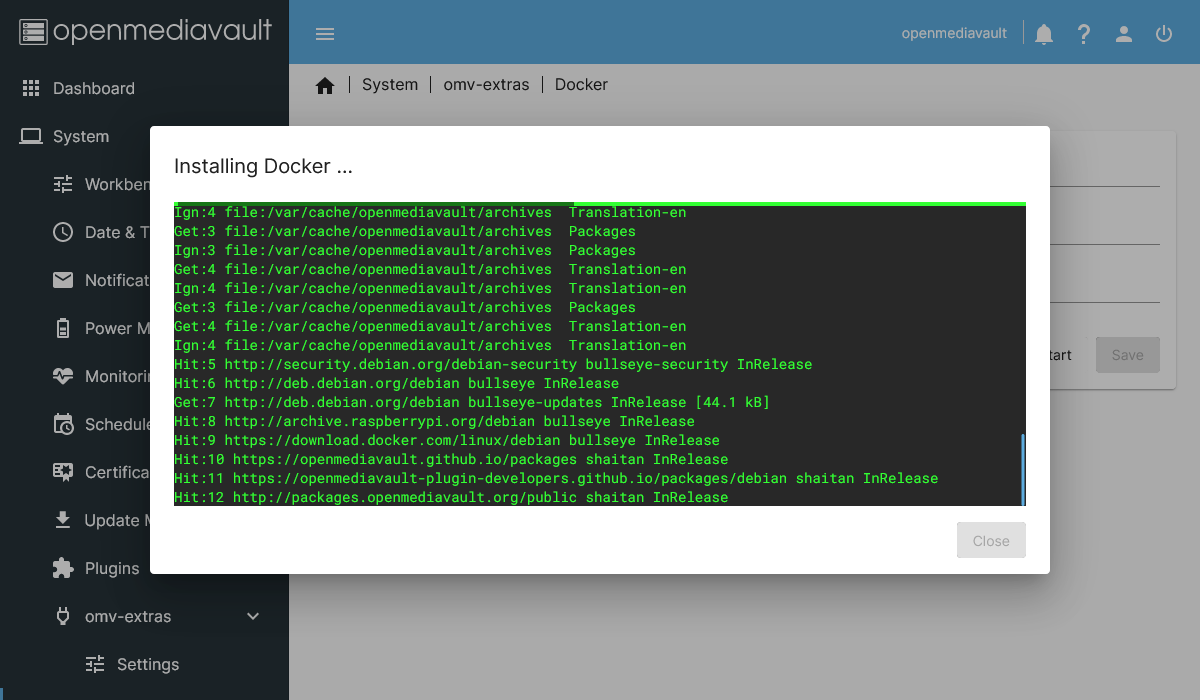Screen dimensions: 1200x700
Task: Go to home via breadcrumb house icon
Action: click(325, 85)
